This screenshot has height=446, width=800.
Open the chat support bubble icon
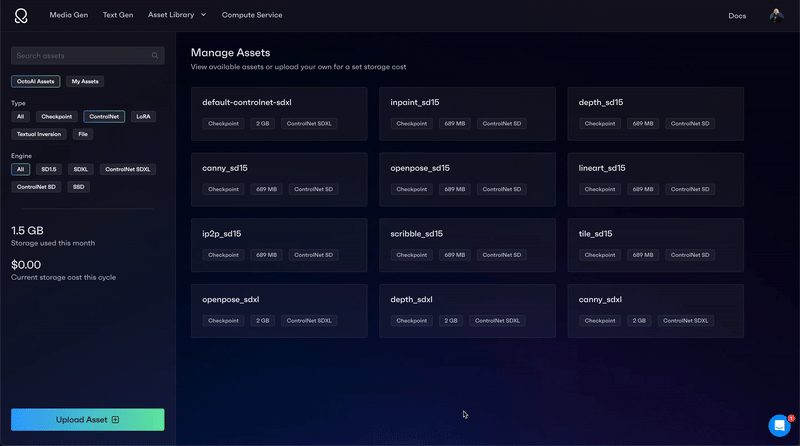(779, 425)
